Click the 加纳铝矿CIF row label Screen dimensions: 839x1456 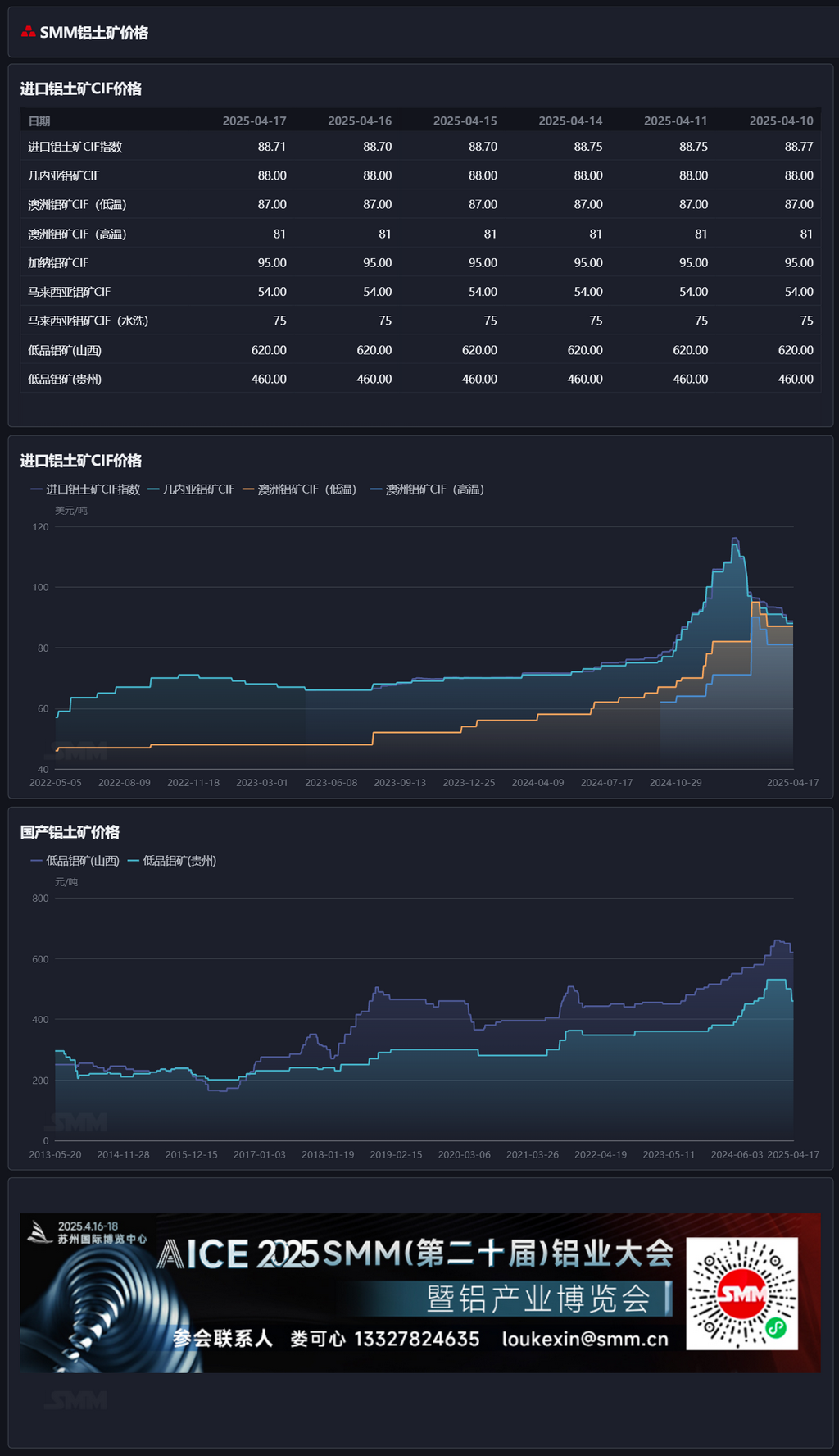58,263
